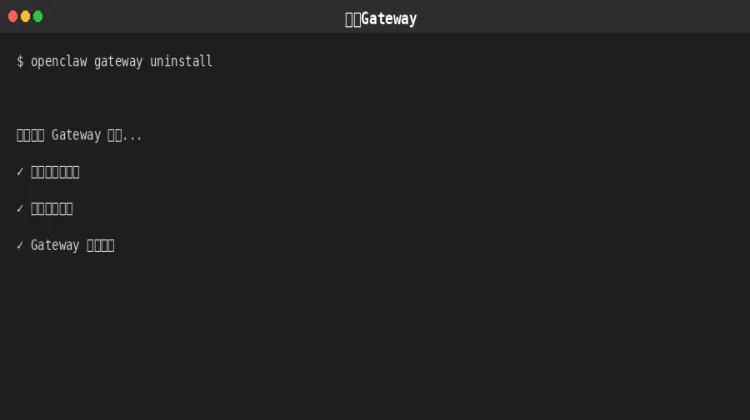Click the two box characters before the ellipsis
This screenshot has width=750, height=420.
(114, 135)
